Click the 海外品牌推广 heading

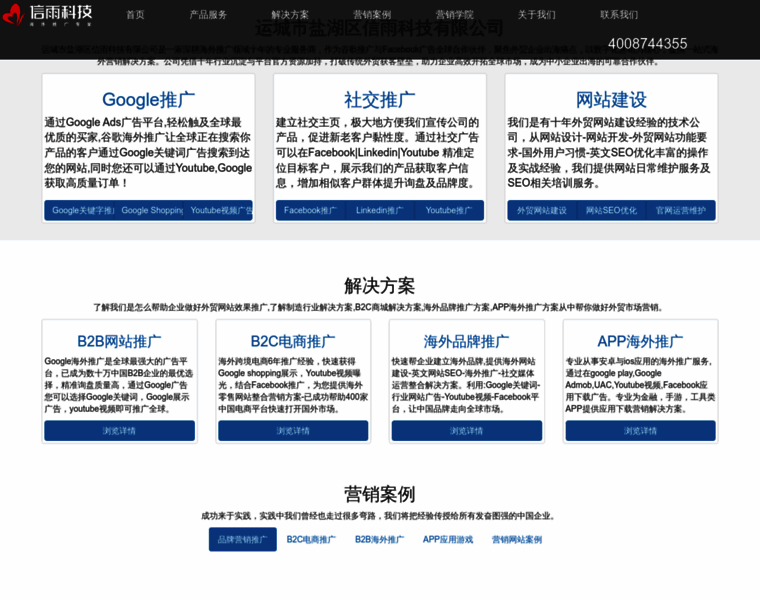click(x=466, y=341)
